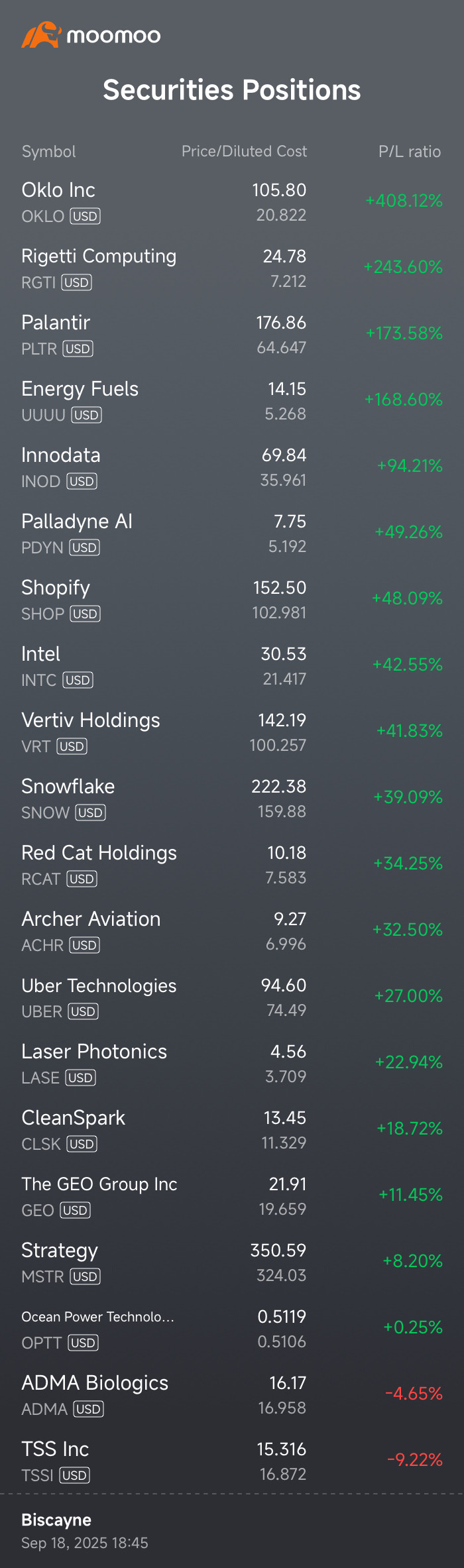
Task: Sort by the Symbol column header
Action: (48, 152)
